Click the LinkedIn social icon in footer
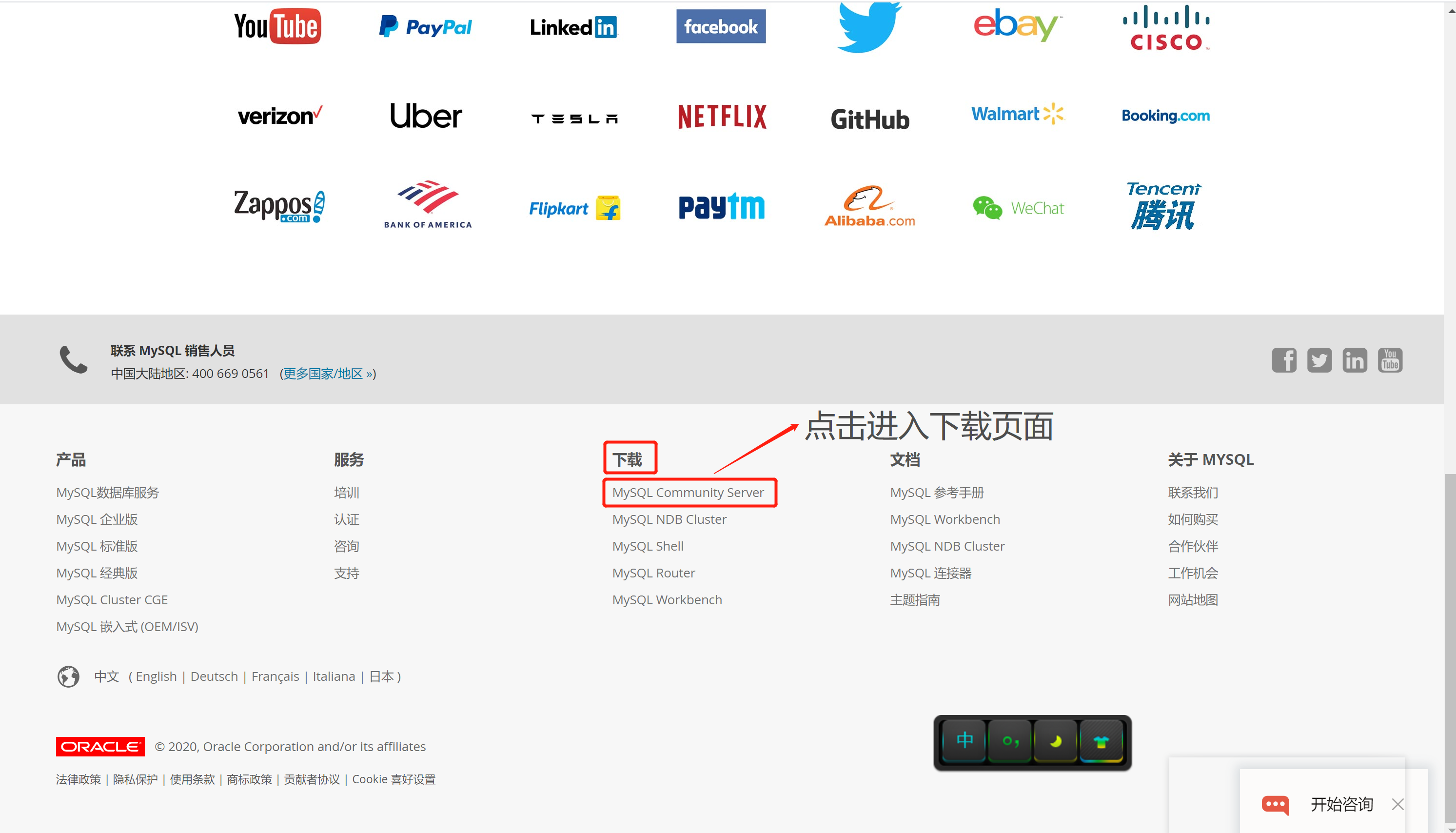The height and width of the screenshot is (833, 1456). click(x=1354, y=360)
